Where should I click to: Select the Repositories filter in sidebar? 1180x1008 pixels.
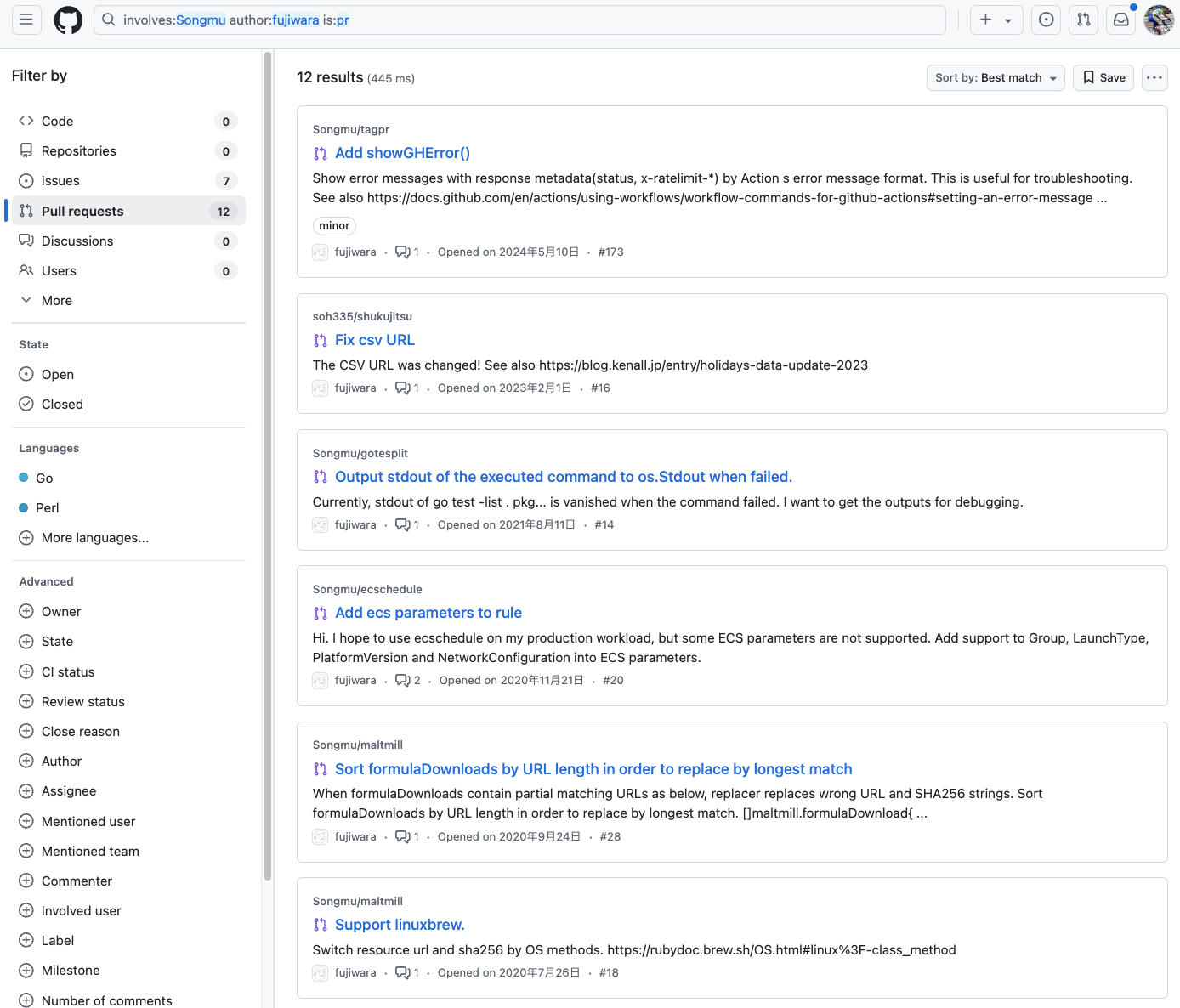78,151
